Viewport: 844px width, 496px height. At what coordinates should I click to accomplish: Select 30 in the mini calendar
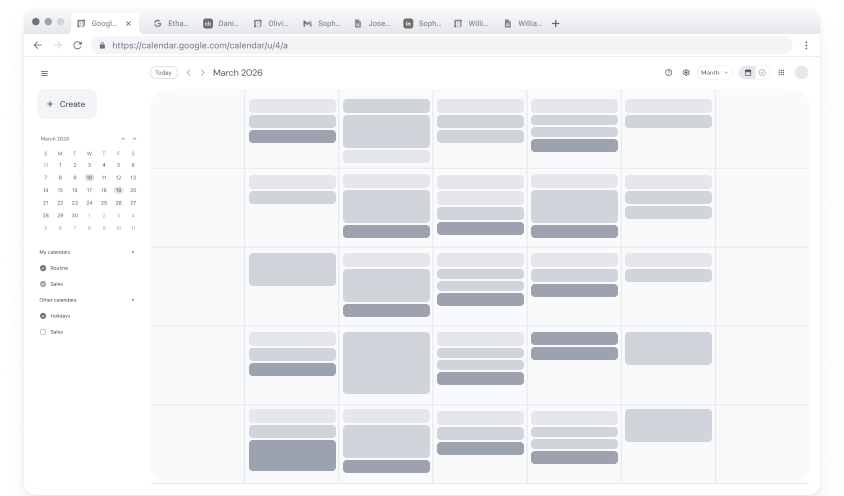click(x=75, y=215)
